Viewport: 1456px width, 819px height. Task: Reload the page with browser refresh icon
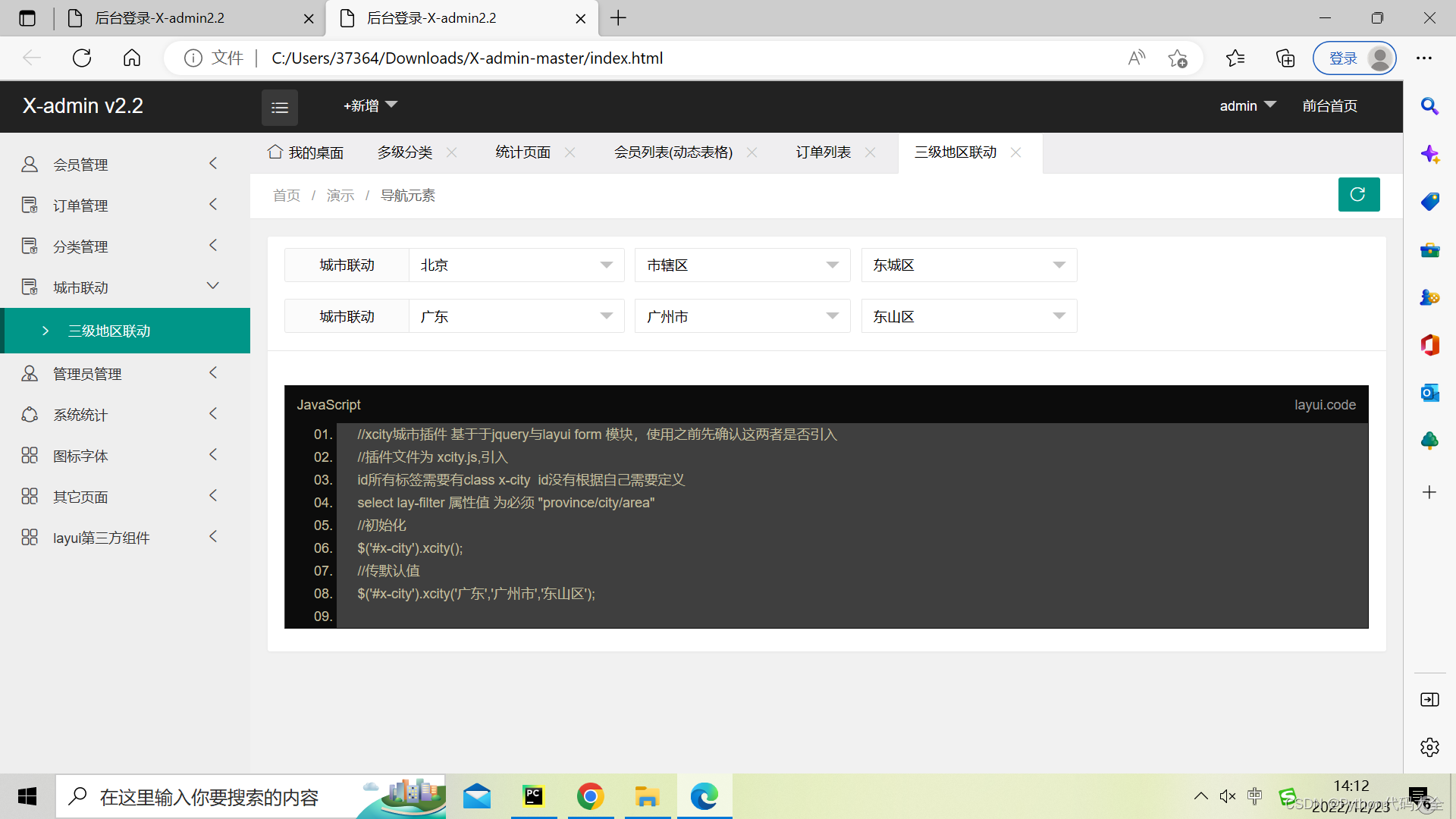point(82,58)
